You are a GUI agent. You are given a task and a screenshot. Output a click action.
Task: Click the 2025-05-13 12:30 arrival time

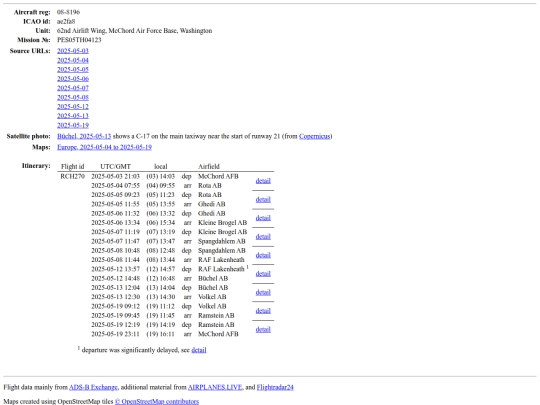tap(115, 297)
